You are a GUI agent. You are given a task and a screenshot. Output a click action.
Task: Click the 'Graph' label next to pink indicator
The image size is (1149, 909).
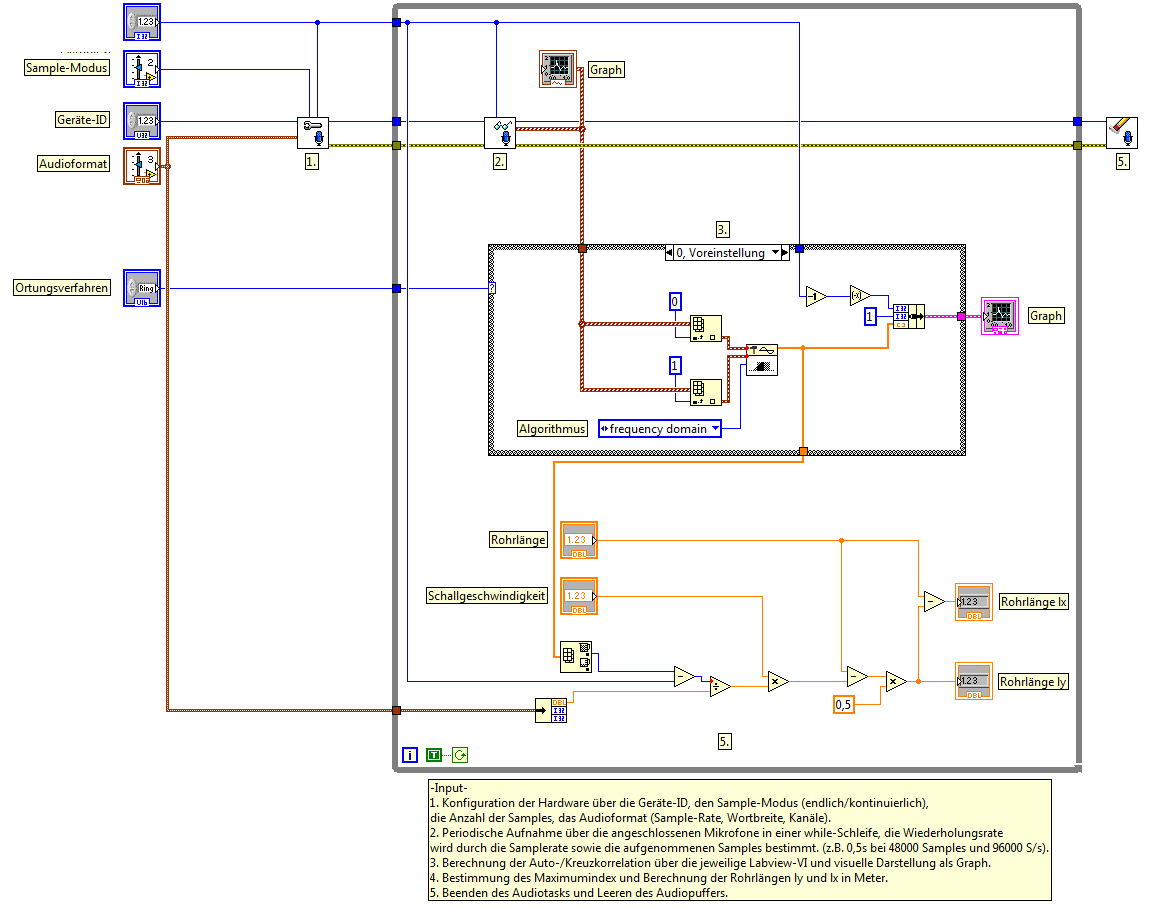[x=1046, y=316]
